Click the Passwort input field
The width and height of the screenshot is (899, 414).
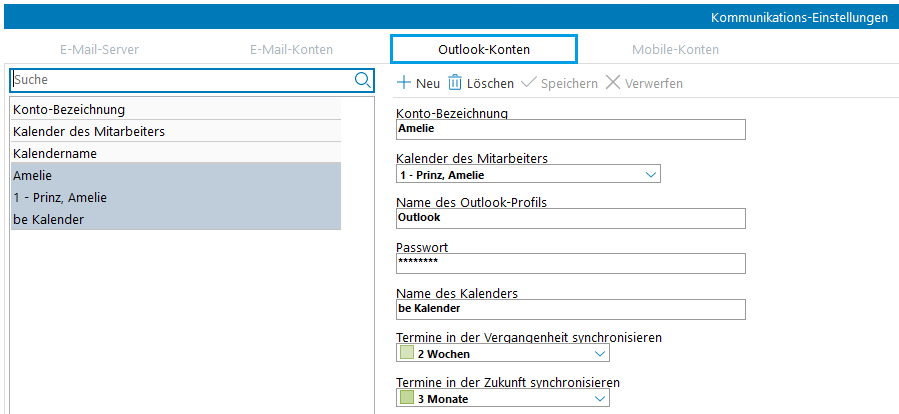click(570, 263)
